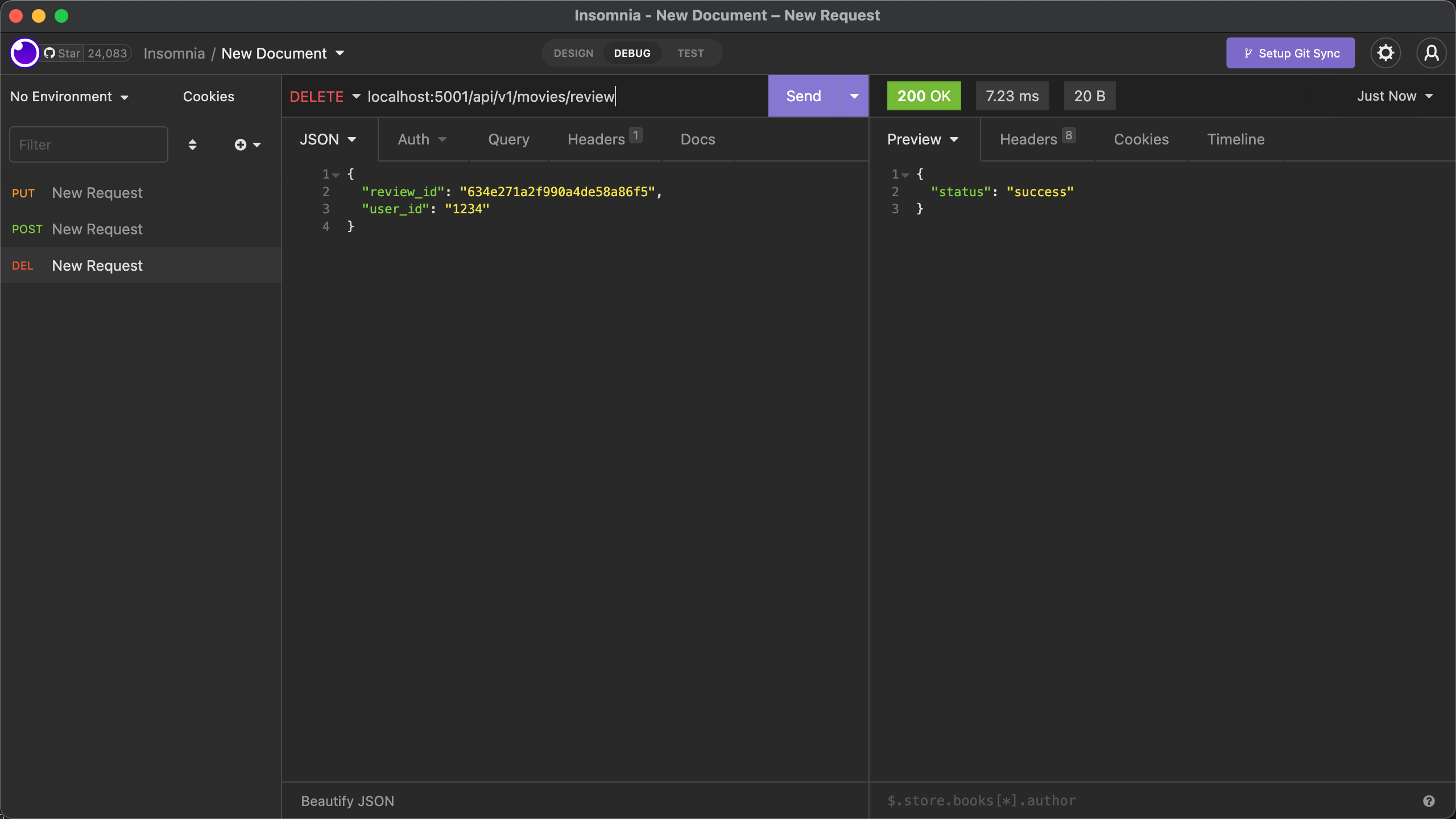1456x819 pixels.
Task: Switch to the Timeline response tab
Action: pyautogui.click(x=1235, y=139)
